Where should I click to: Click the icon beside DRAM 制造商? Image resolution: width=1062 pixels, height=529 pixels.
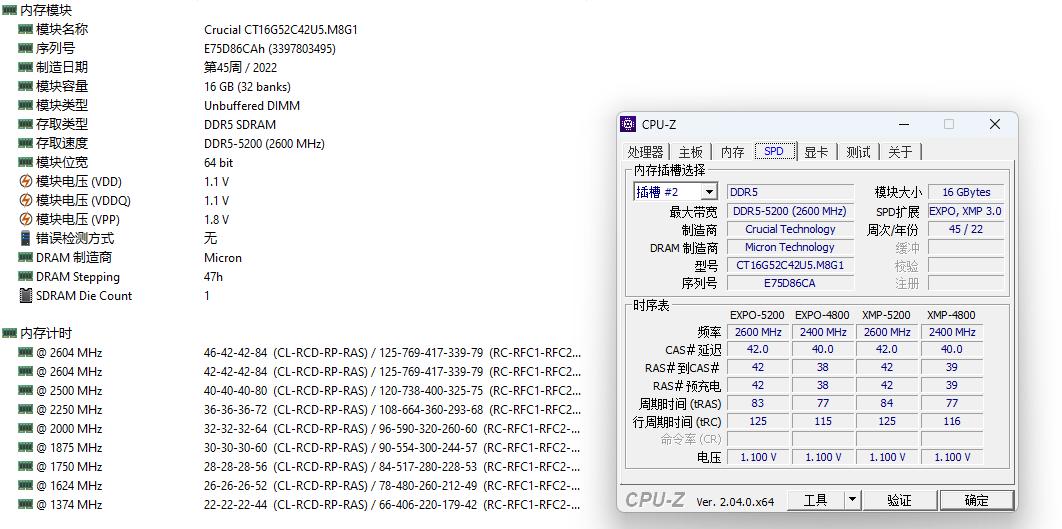point(25,257)
